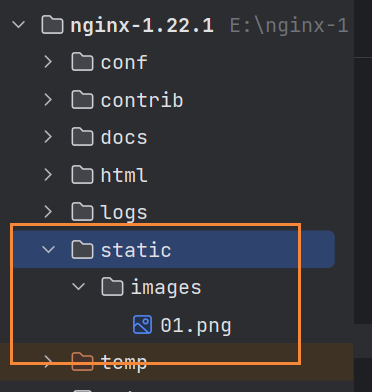The image size is (372, 392).
Task: Click the static folder icon
Action: tap(82, 249)
